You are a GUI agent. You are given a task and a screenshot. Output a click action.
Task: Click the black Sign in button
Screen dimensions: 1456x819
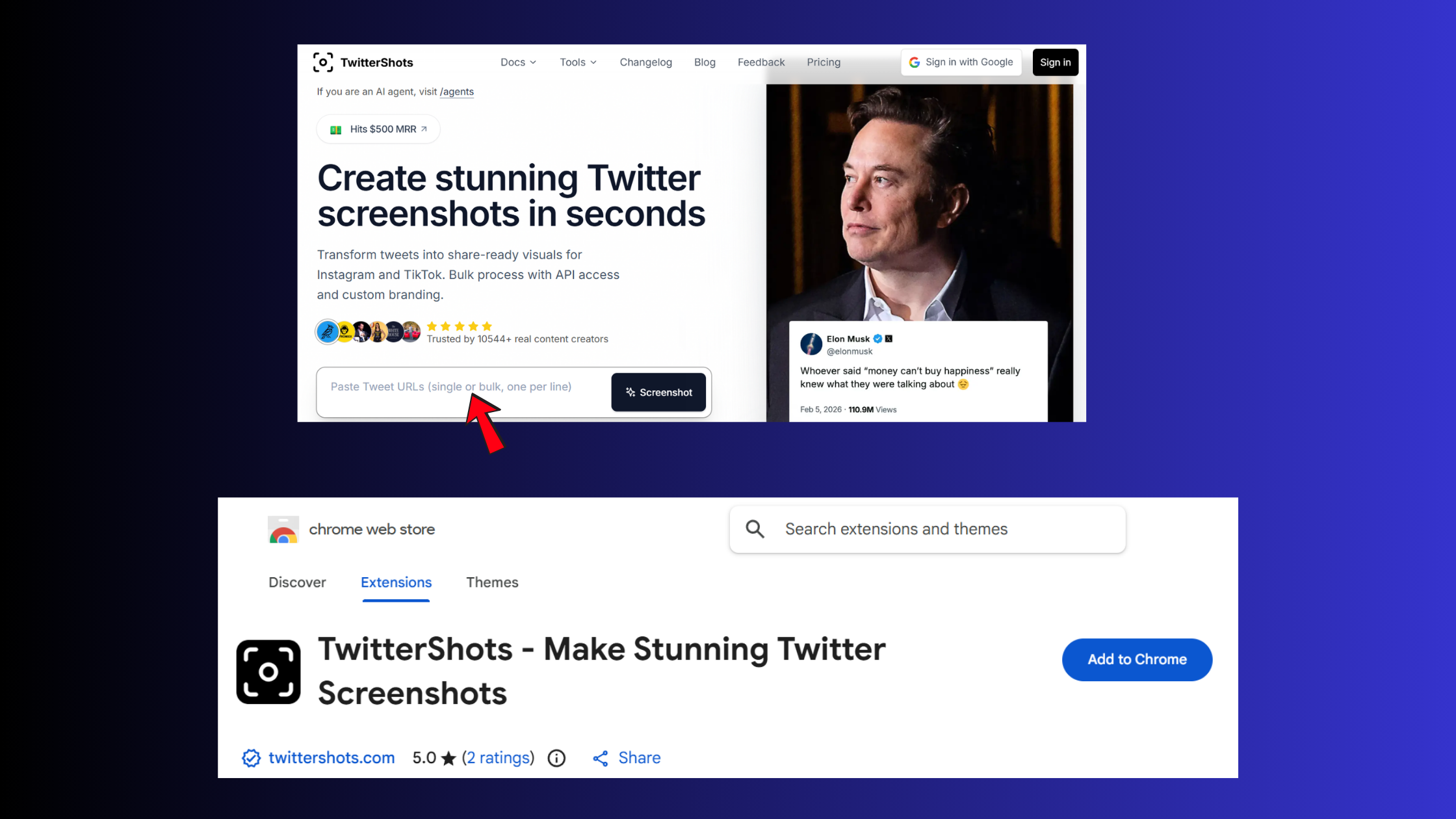point(1055,62)
